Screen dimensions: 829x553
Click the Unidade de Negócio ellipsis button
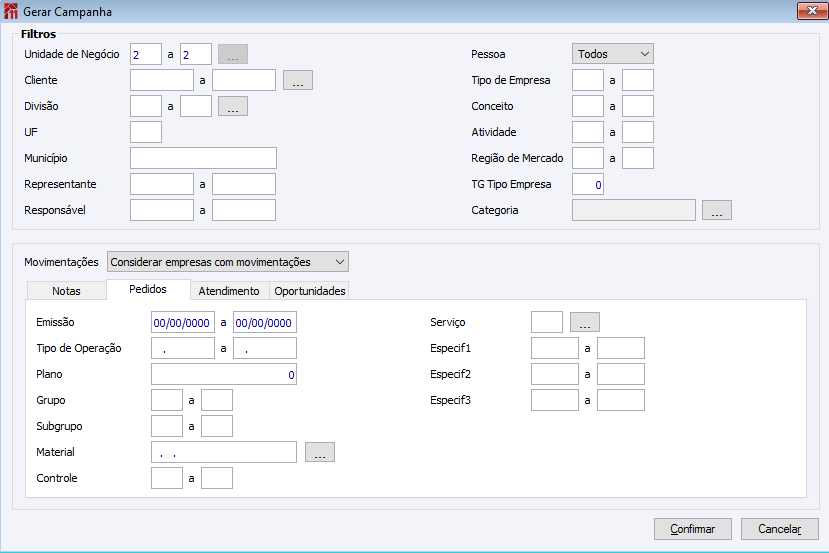(232, 55)
